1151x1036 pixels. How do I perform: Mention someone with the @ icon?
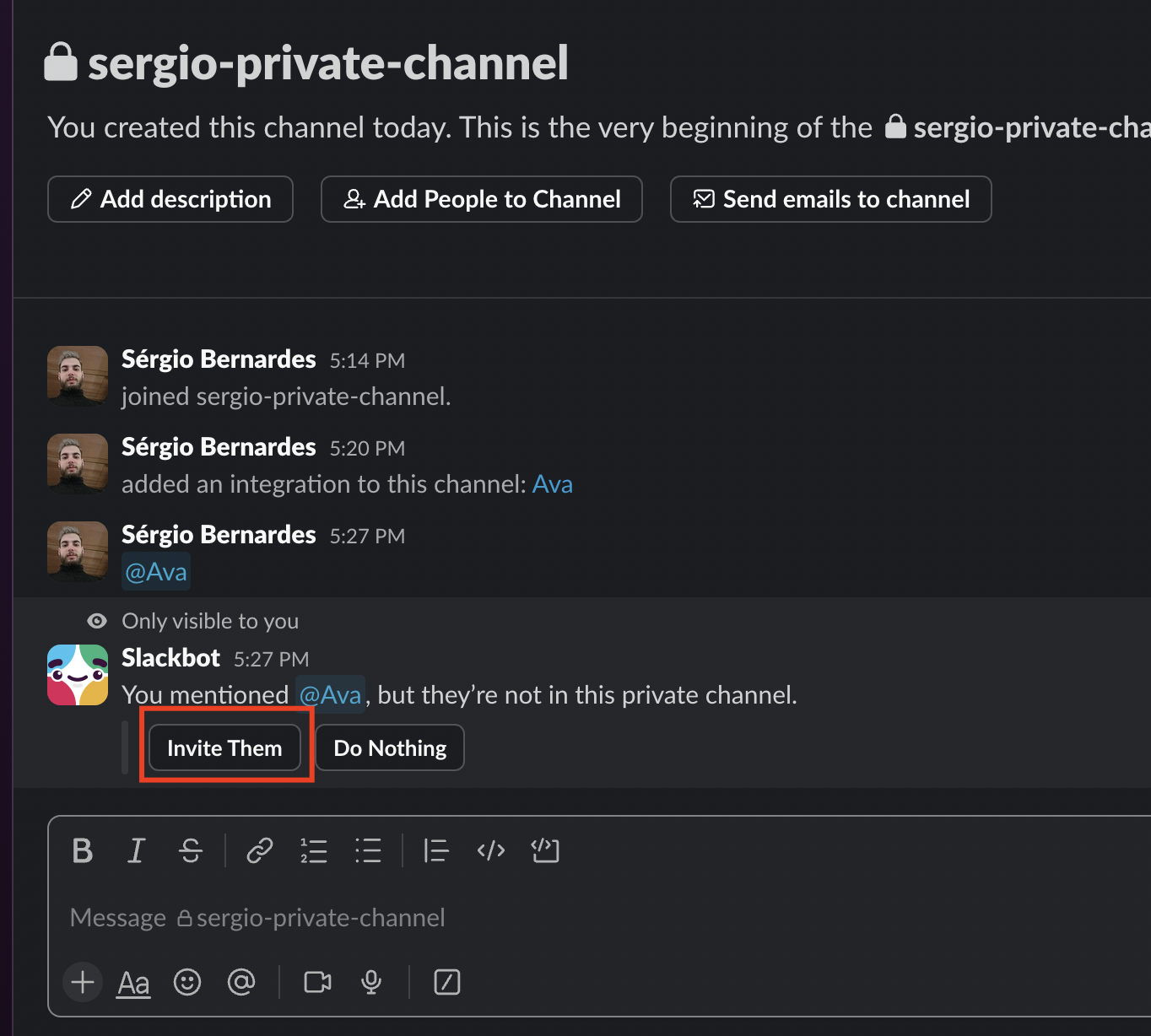(x=241, y=982)
